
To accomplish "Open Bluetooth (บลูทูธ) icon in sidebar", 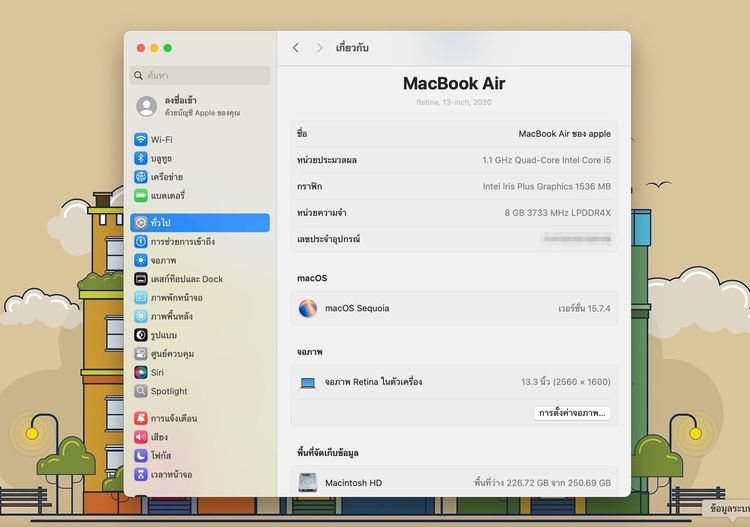I will point(141,158).
